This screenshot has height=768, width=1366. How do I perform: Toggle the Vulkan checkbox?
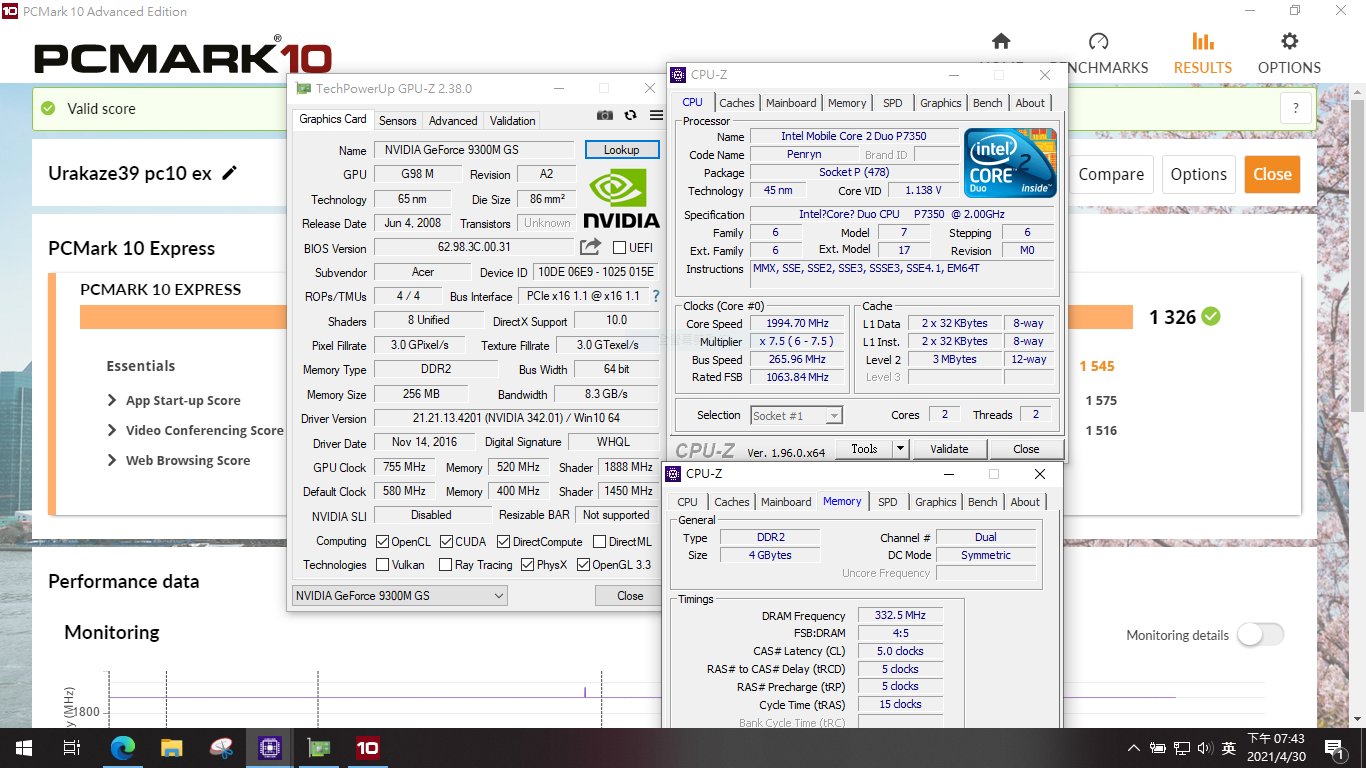point(383,565)
